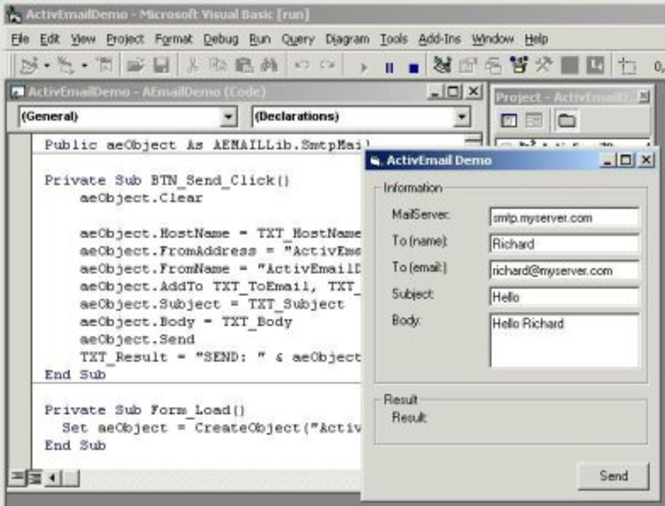Click the Save Project floppy icon
665x506 pixels.
click(161, 66)
